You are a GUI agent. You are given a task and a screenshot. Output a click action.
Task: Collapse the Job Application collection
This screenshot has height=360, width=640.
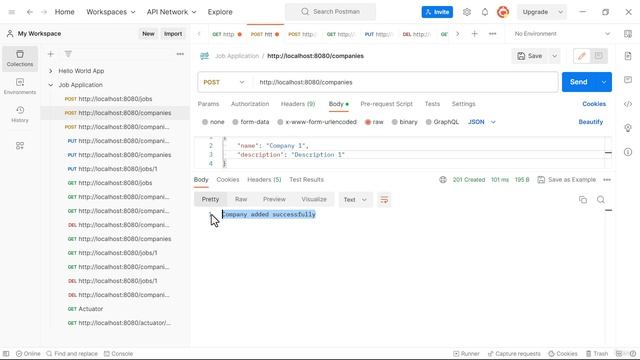[51, 85]
